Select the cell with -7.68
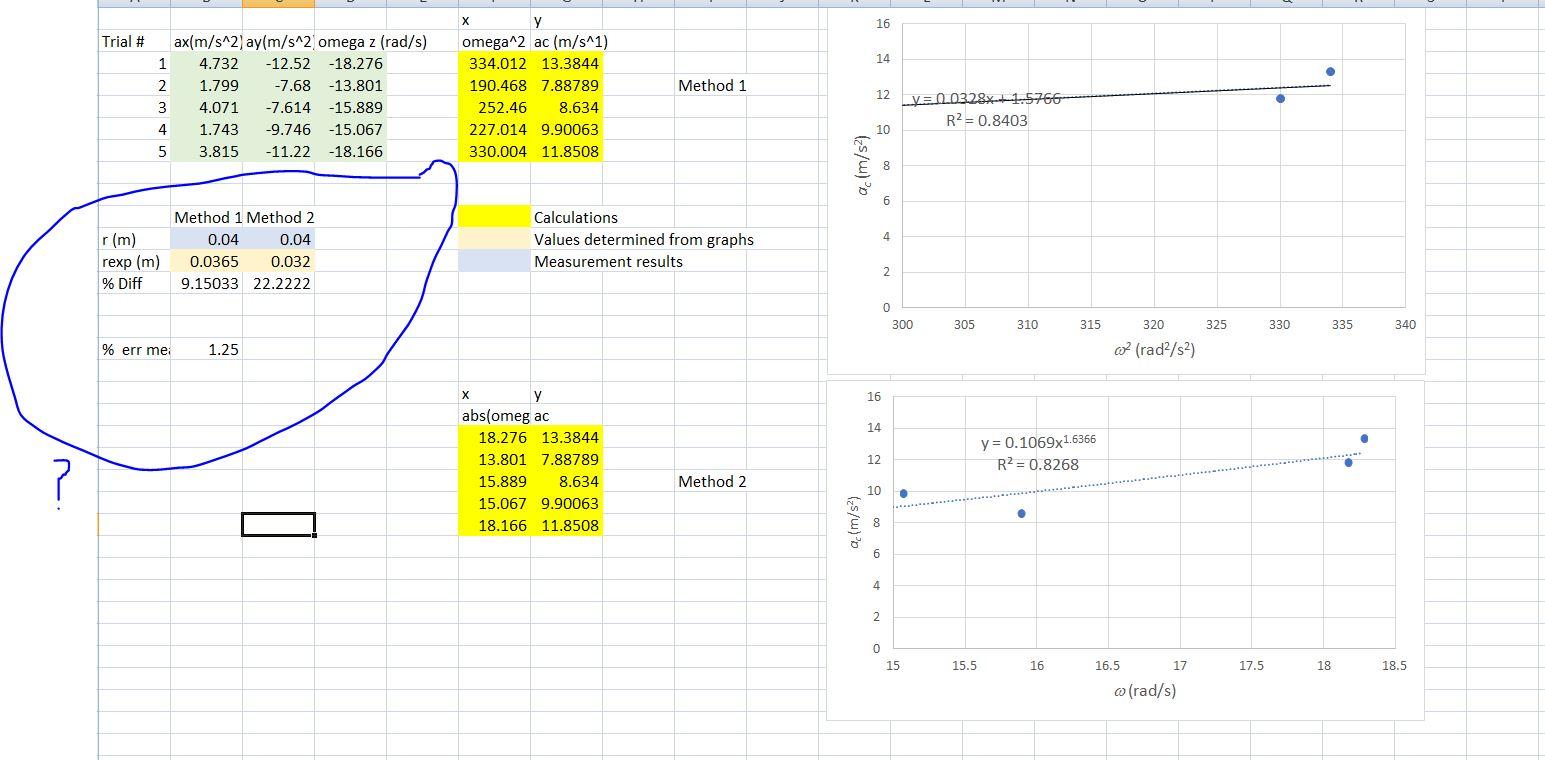The height and width of the screenshot is (760, 1545). click(278, 85)
